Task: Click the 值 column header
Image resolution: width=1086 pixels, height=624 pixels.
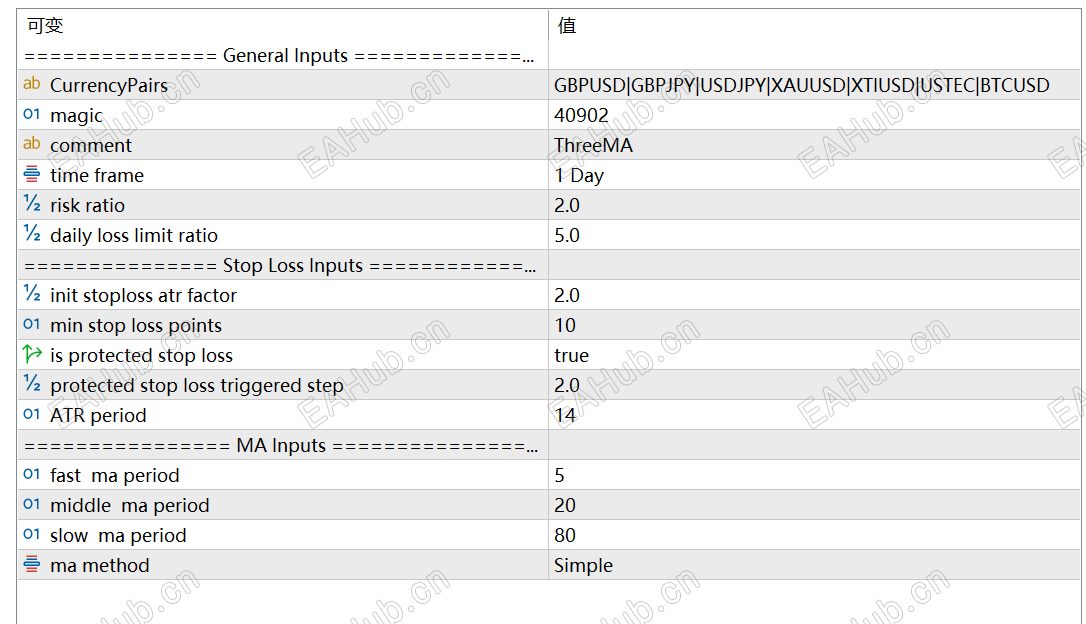Action: (567, 26)
